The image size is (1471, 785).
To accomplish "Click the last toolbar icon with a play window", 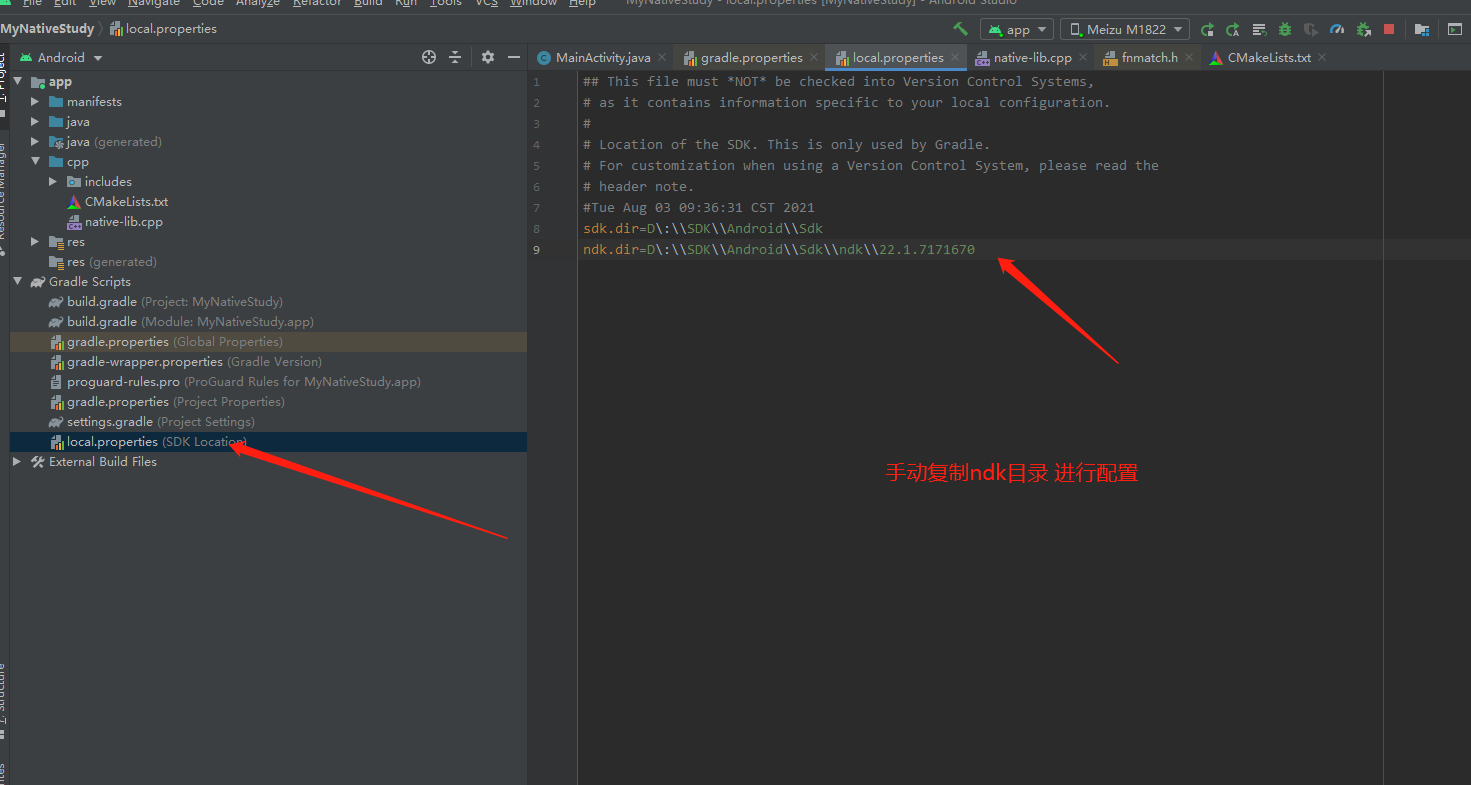I will pyautogui.click(x=1455, y=29).
